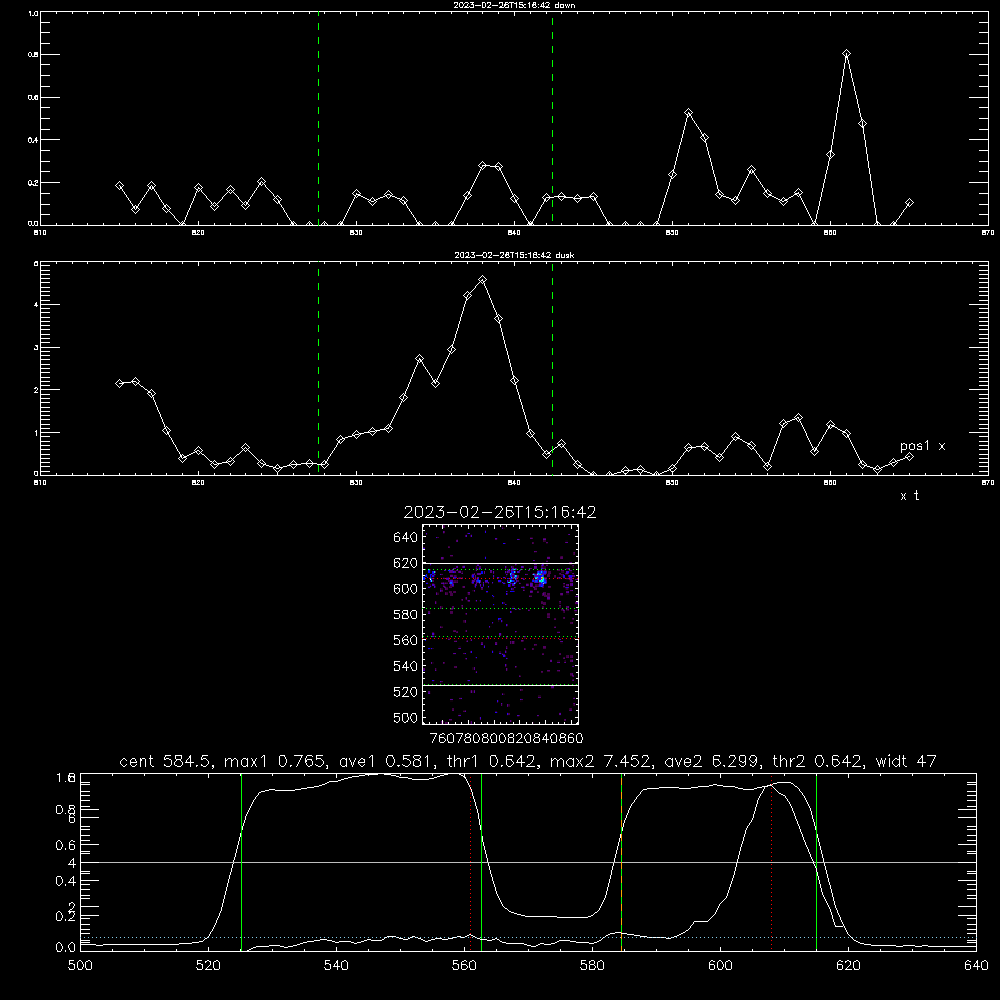
Task: Pick the highest diamond marker in the dusk plot
Action: 483,280
